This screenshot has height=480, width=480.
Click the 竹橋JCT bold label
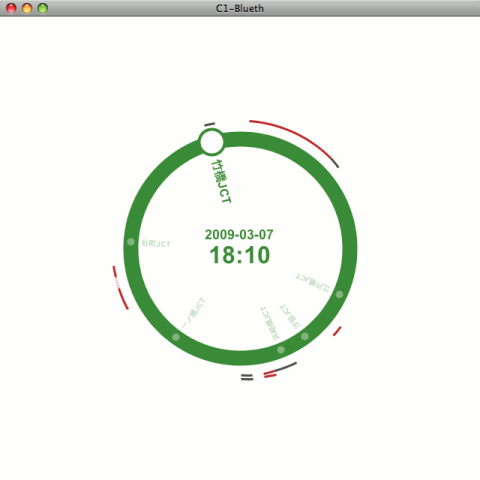click(x=221, y=181)
